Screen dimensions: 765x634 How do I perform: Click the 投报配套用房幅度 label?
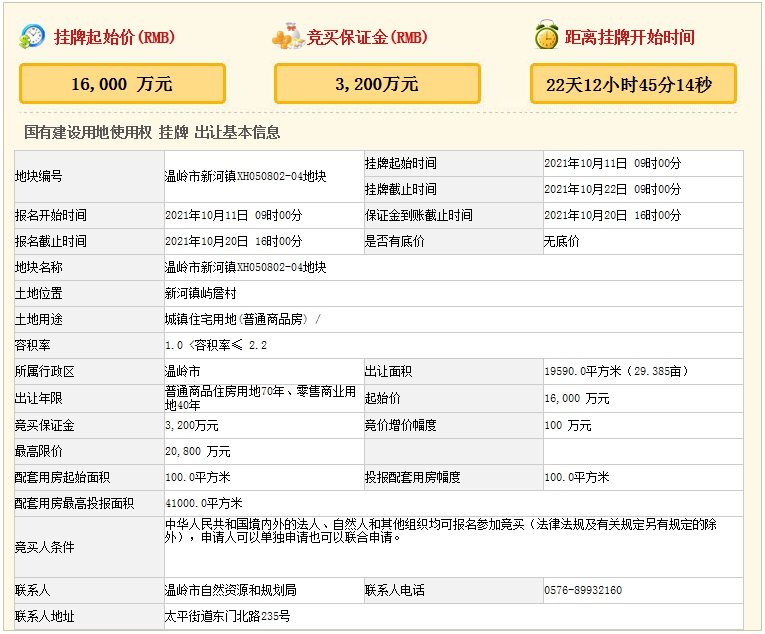tap(413, 477)
